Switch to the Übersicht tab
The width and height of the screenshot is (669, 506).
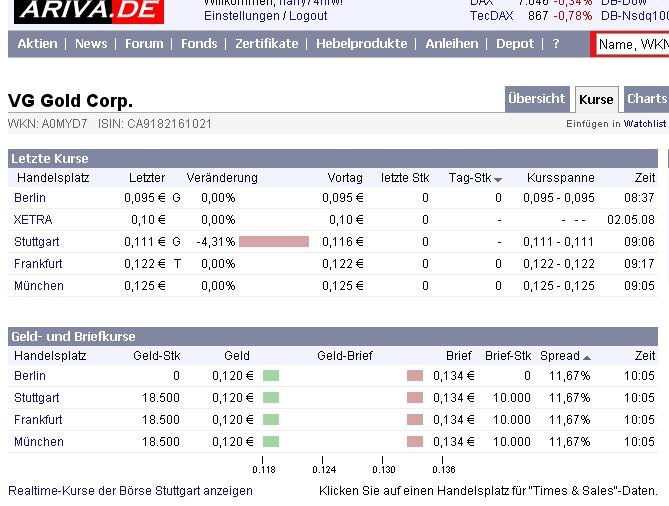pos(537,99)
